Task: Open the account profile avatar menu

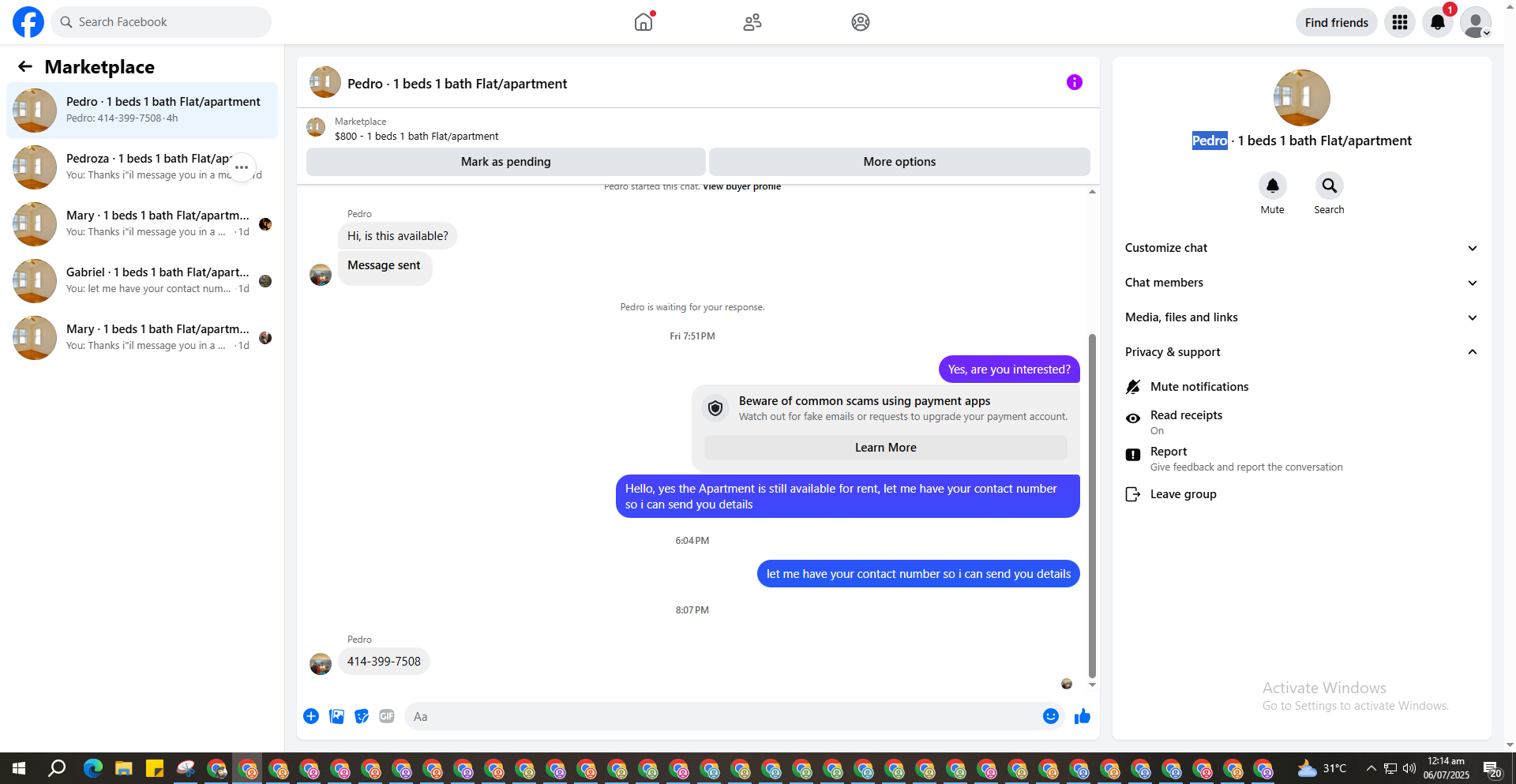Action: pos(1476,22)
